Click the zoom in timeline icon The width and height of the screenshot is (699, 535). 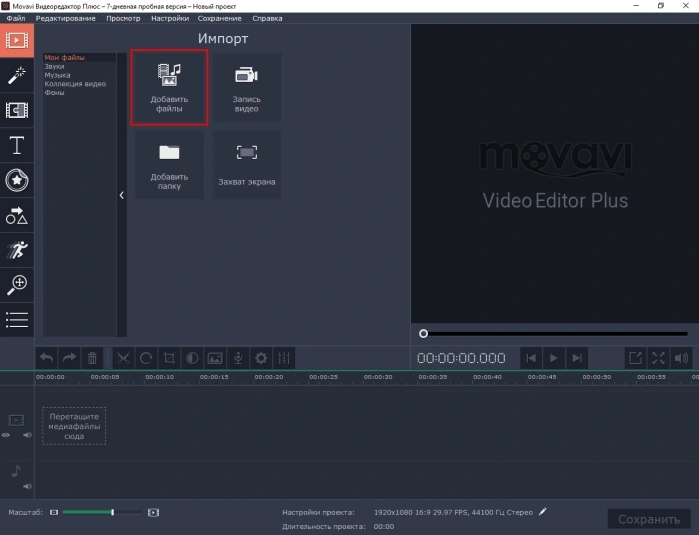(153, 513)
